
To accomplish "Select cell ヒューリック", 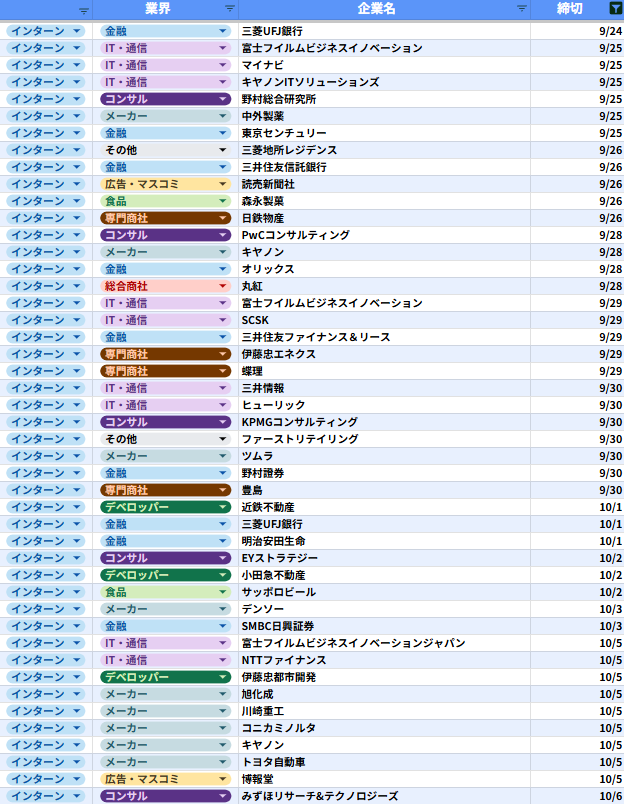I will (385, 405).
